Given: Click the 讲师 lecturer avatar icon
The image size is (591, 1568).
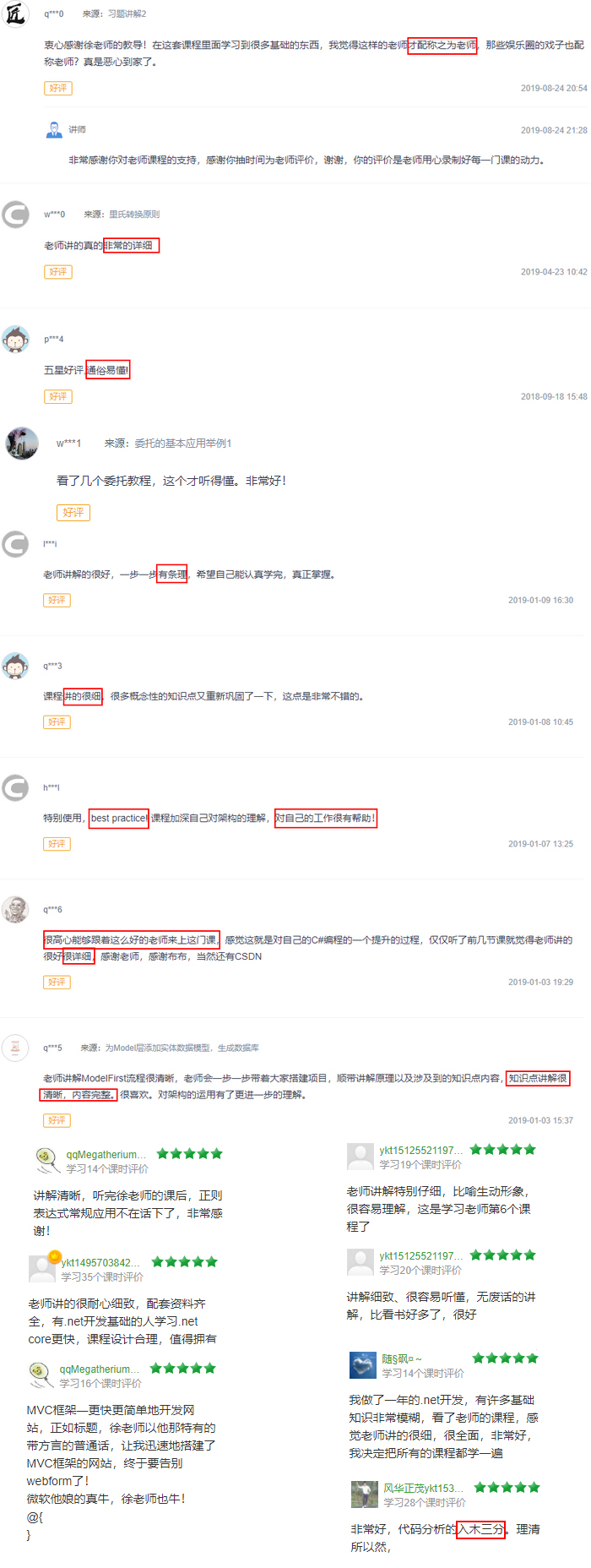Looking at the screenshot, I should [54, 129].
